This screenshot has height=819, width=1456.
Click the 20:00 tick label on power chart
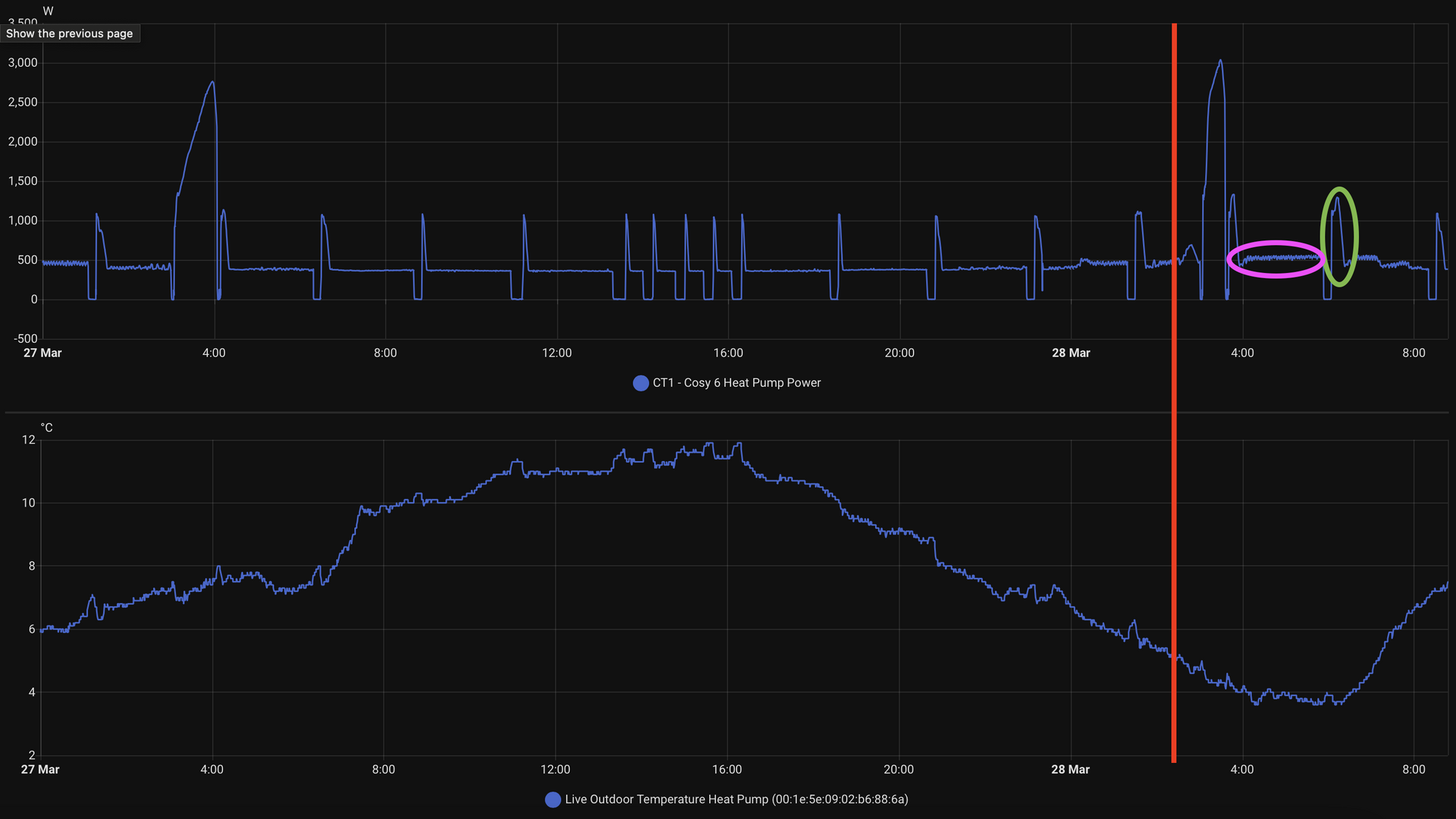[x=899, y=353]
